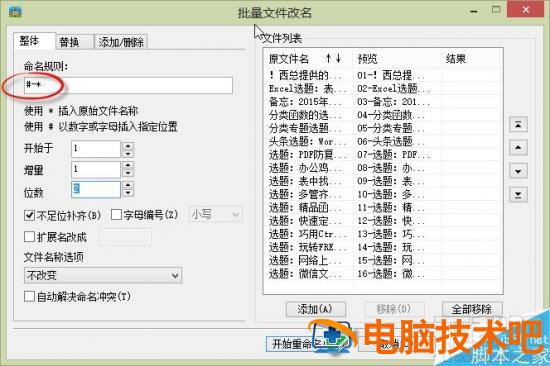Click the app icon in title bar
The width and height of the screenshot is (550, 366).
coord(15,12)
